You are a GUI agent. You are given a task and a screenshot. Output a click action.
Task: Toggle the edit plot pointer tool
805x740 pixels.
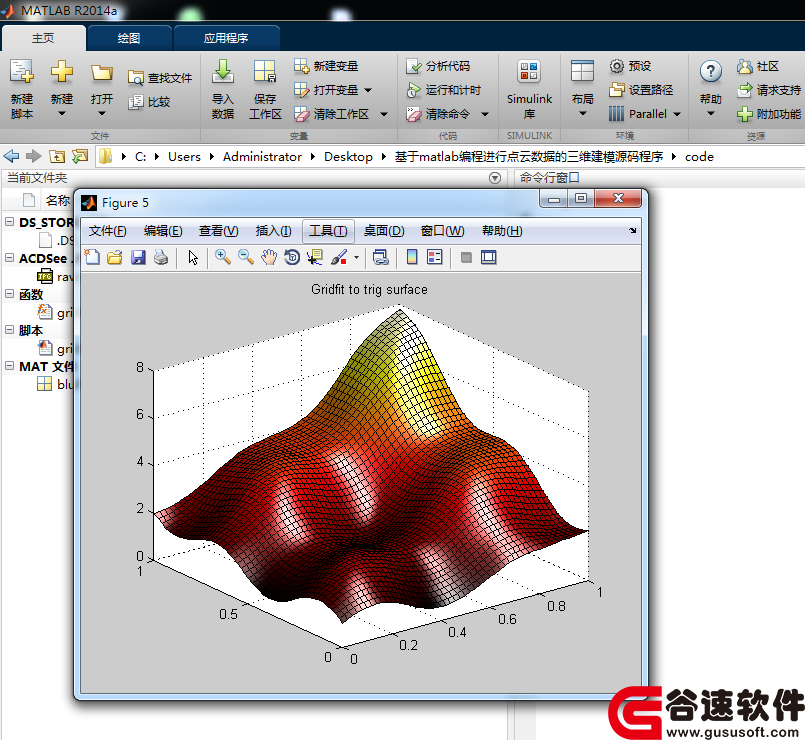tap(193, 257)
